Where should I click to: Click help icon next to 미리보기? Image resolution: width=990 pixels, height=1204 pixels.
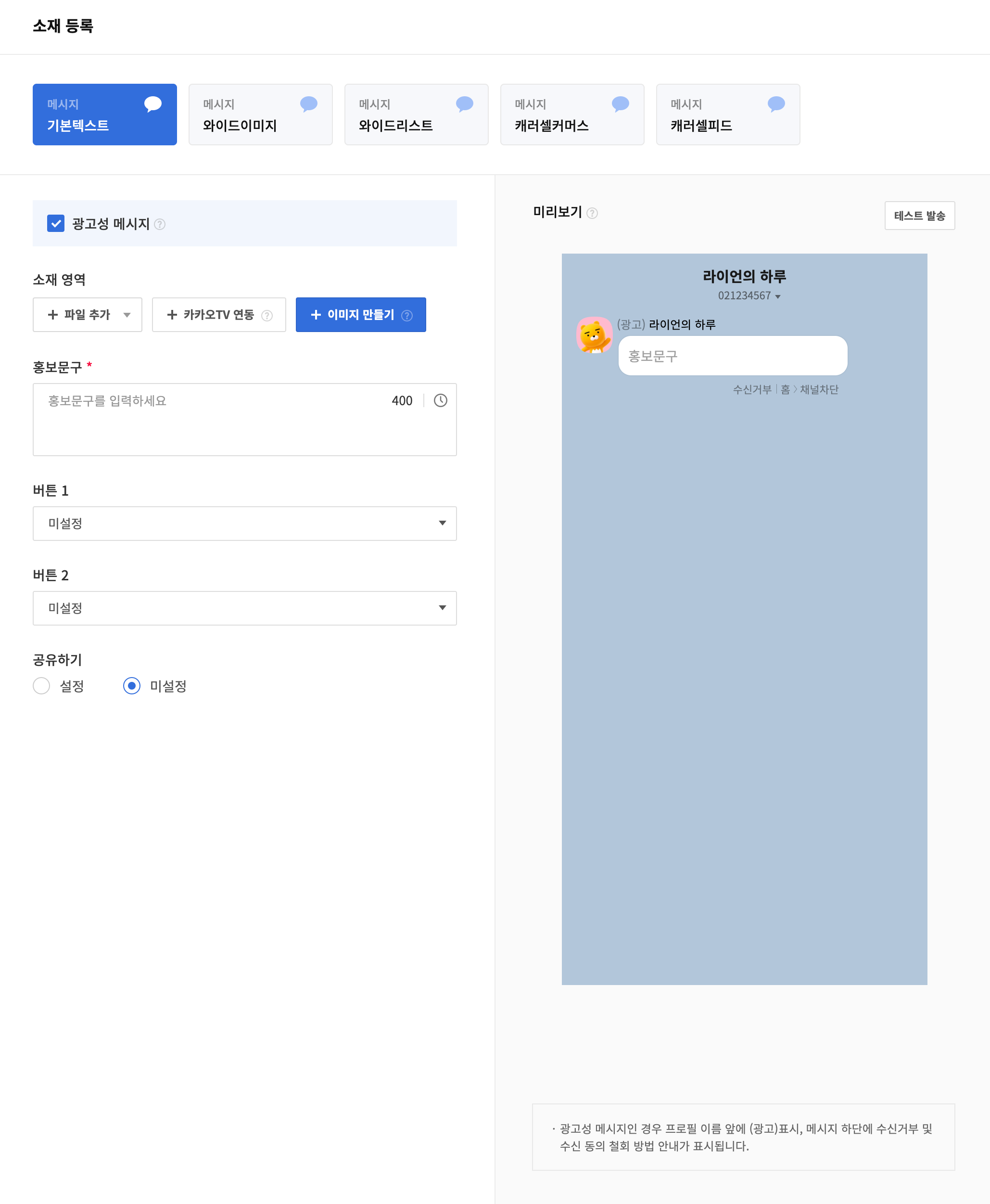point(593,213)
